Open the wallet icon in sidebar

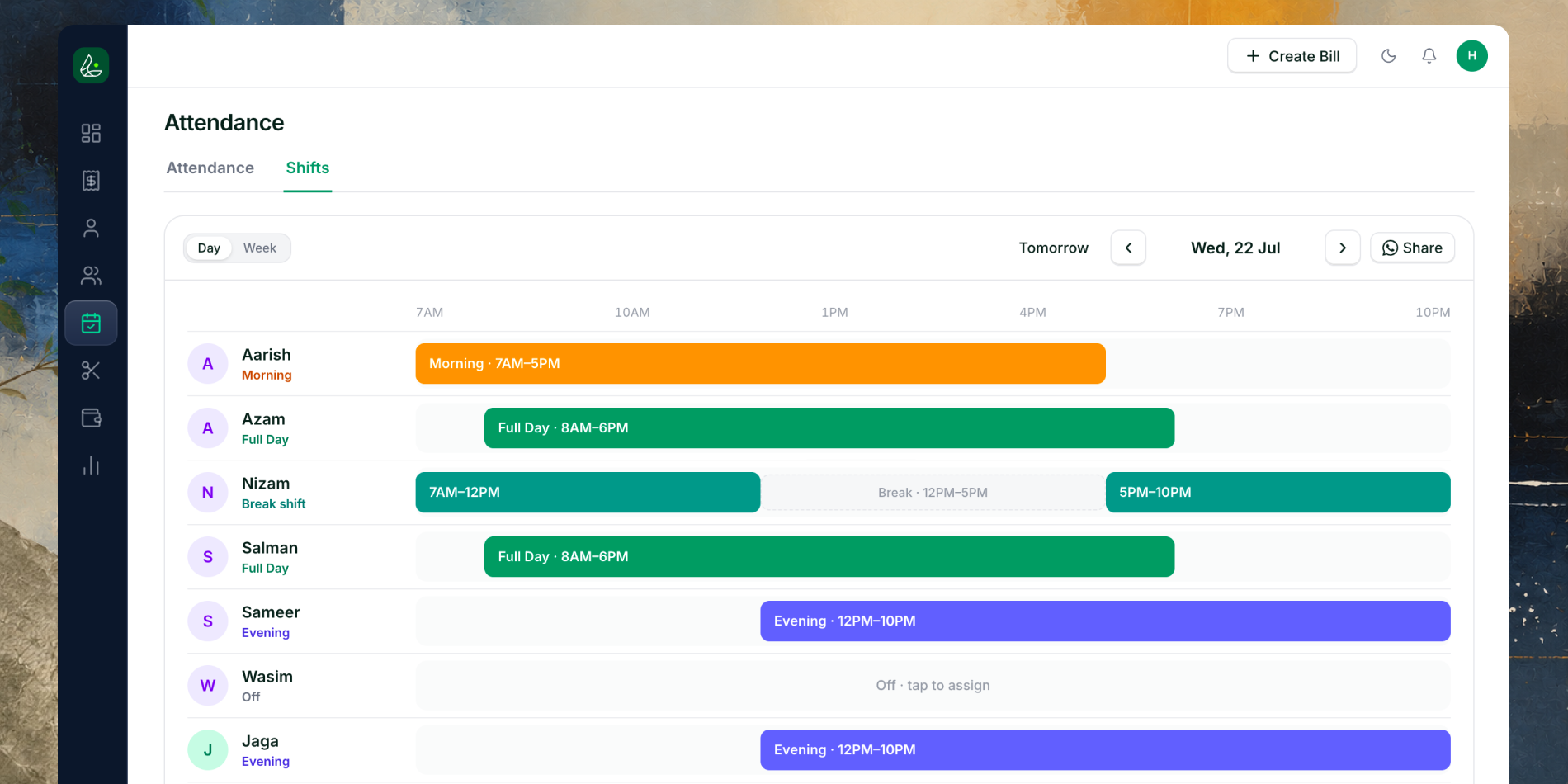(x=91, y=418)
